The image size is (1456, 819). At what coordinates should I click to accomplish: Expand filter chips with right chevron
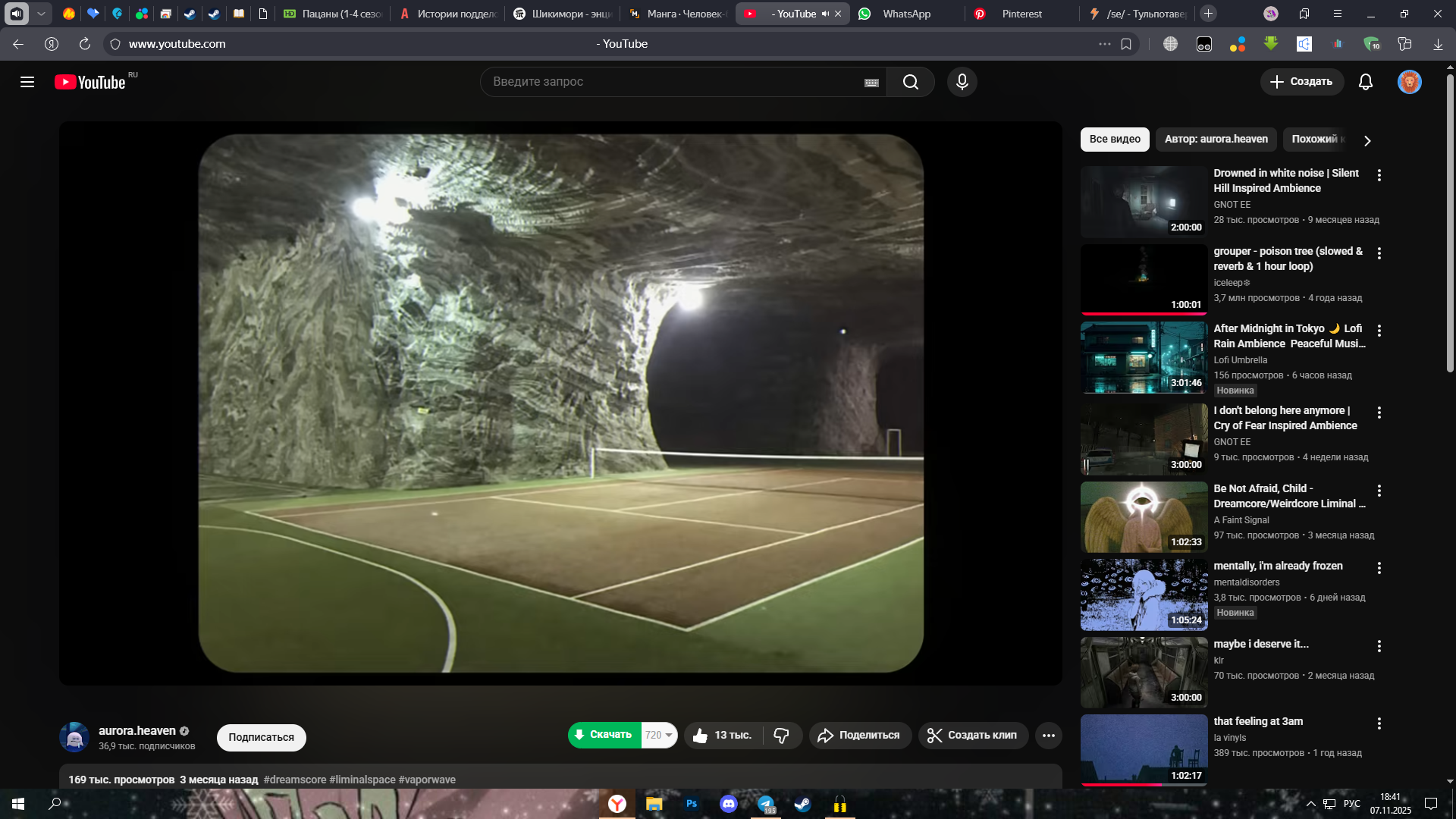1367,140
